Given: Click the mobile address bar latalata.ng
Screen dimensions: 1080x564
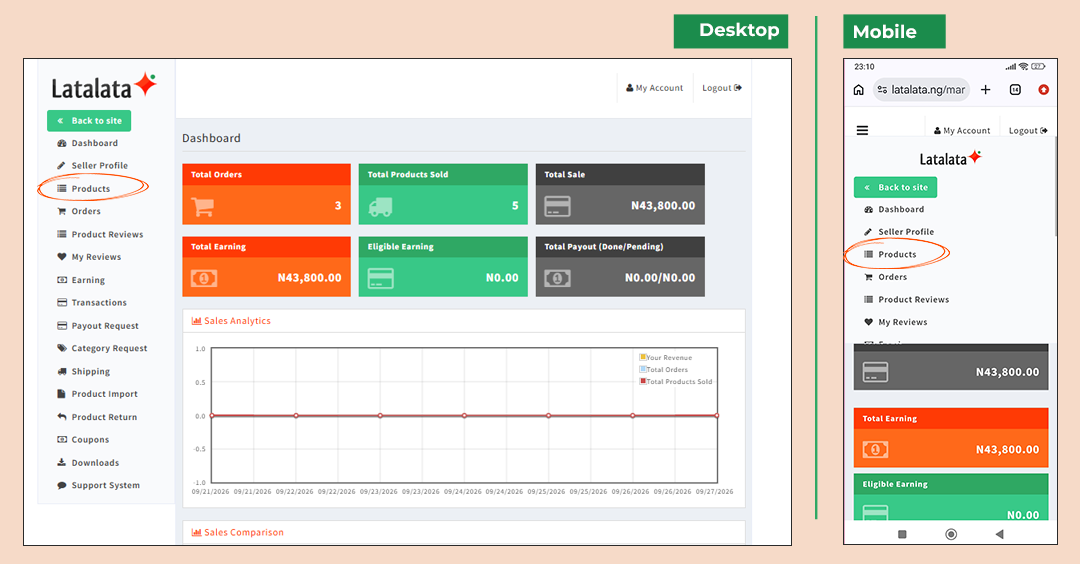Looking at the screenshot, I should (921, 90).
